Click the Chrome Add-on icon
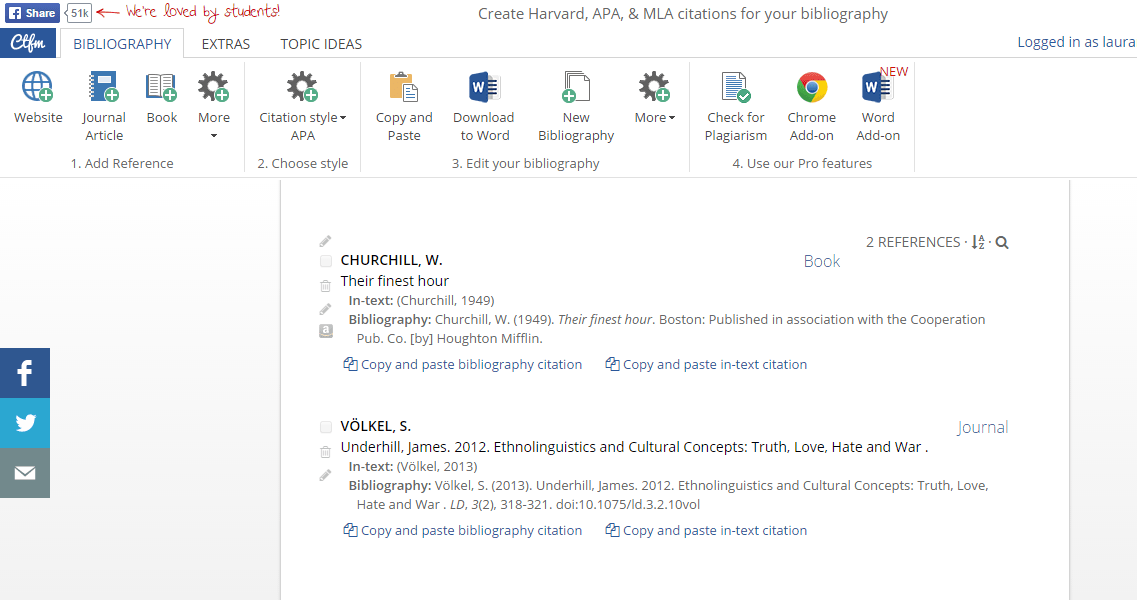1137x600 pixels. (811, 88)
